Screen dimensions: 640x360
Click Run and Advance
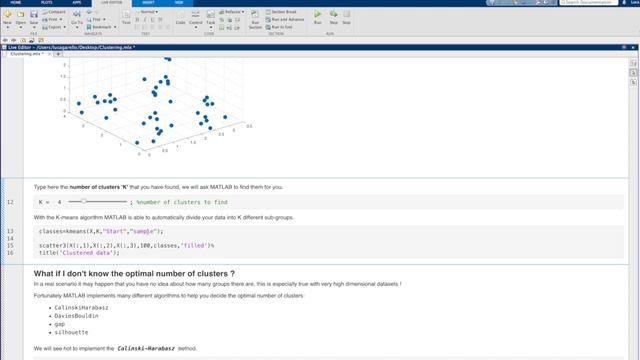[x=285, y=19]
